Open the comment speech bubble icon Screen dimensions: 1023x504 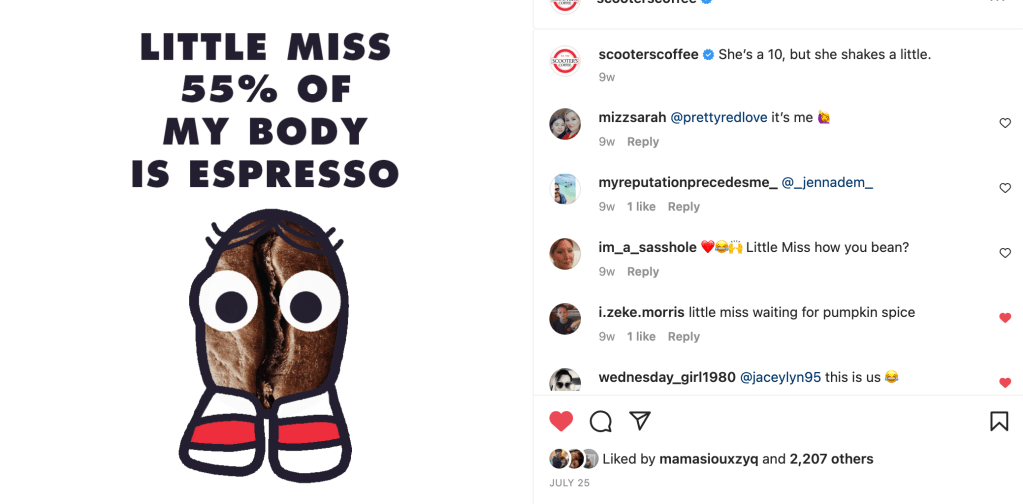point(601,421)
